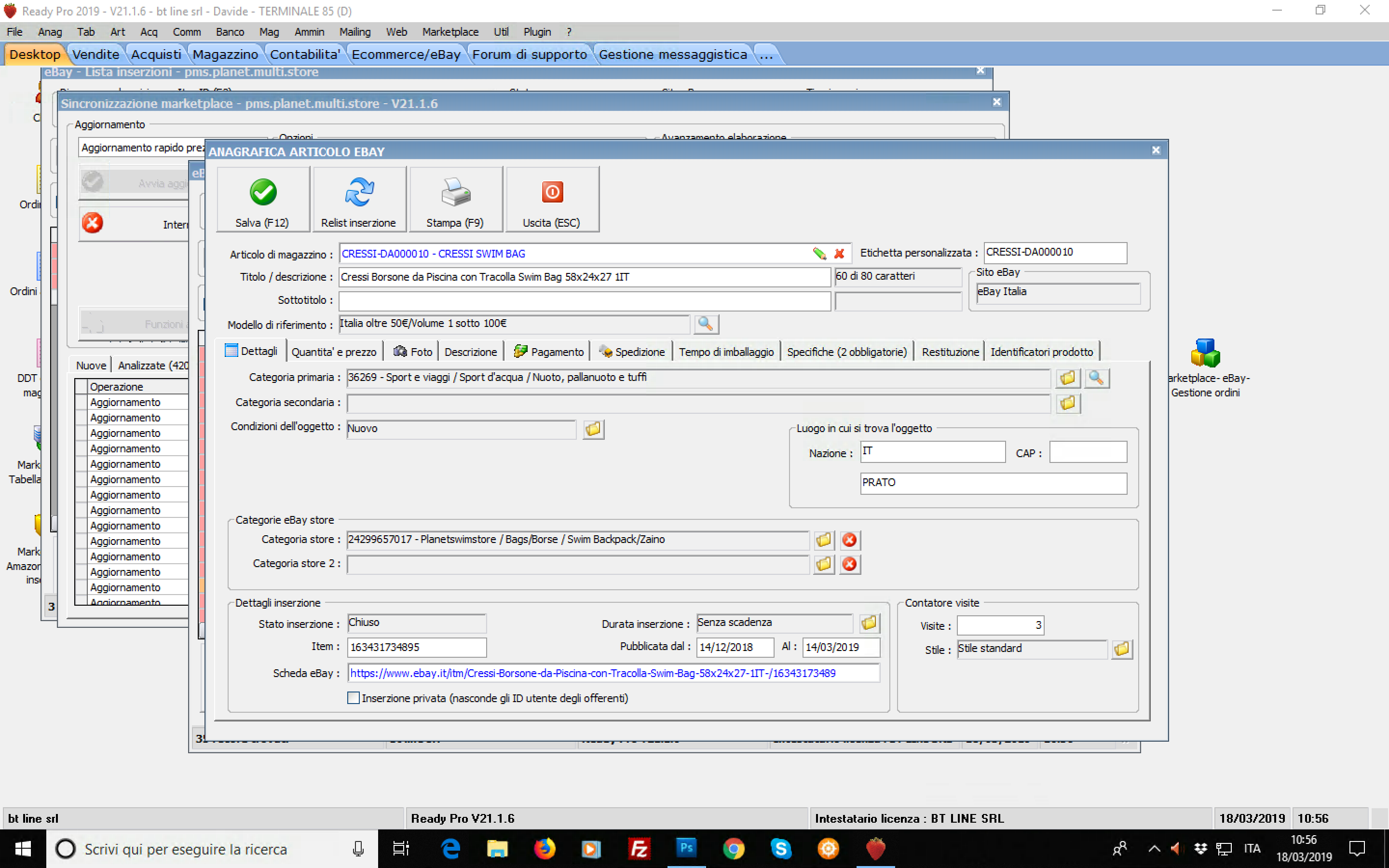Enable the Inserzione privata checkbox
The image size is (1389, 868).
(x=354, y=698)
